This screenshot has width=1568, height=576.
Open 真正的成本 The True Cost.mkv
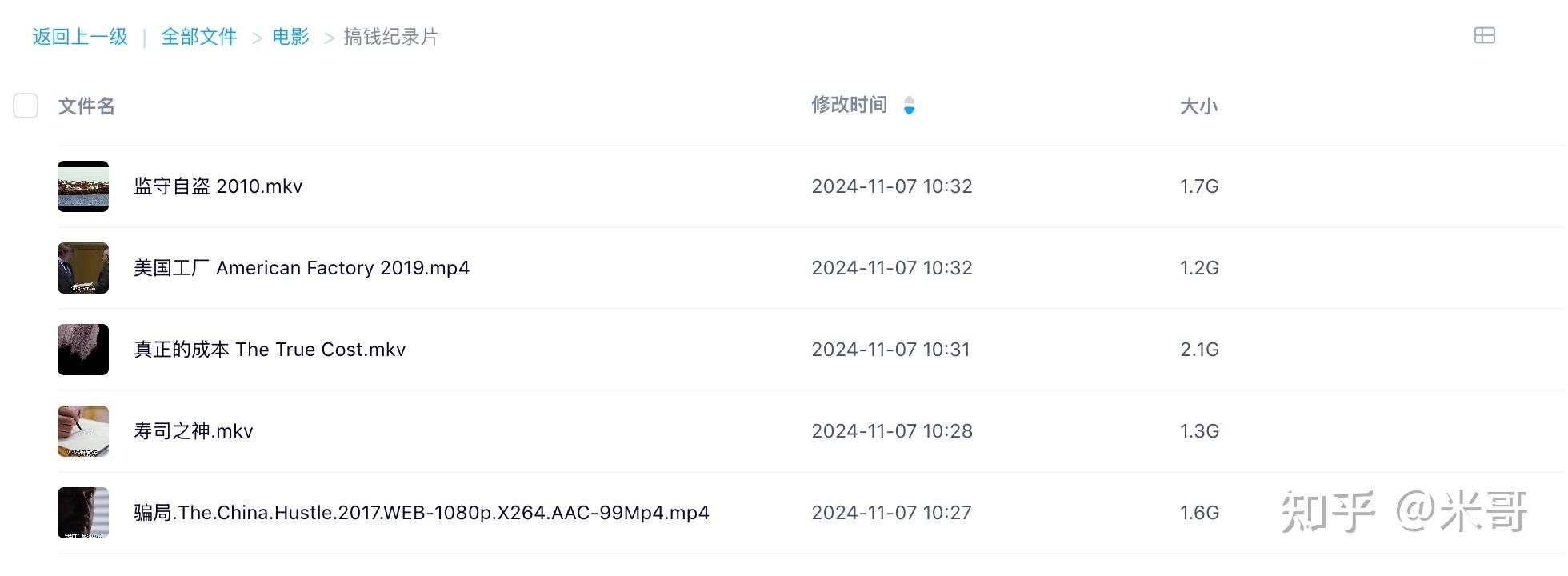270,350
